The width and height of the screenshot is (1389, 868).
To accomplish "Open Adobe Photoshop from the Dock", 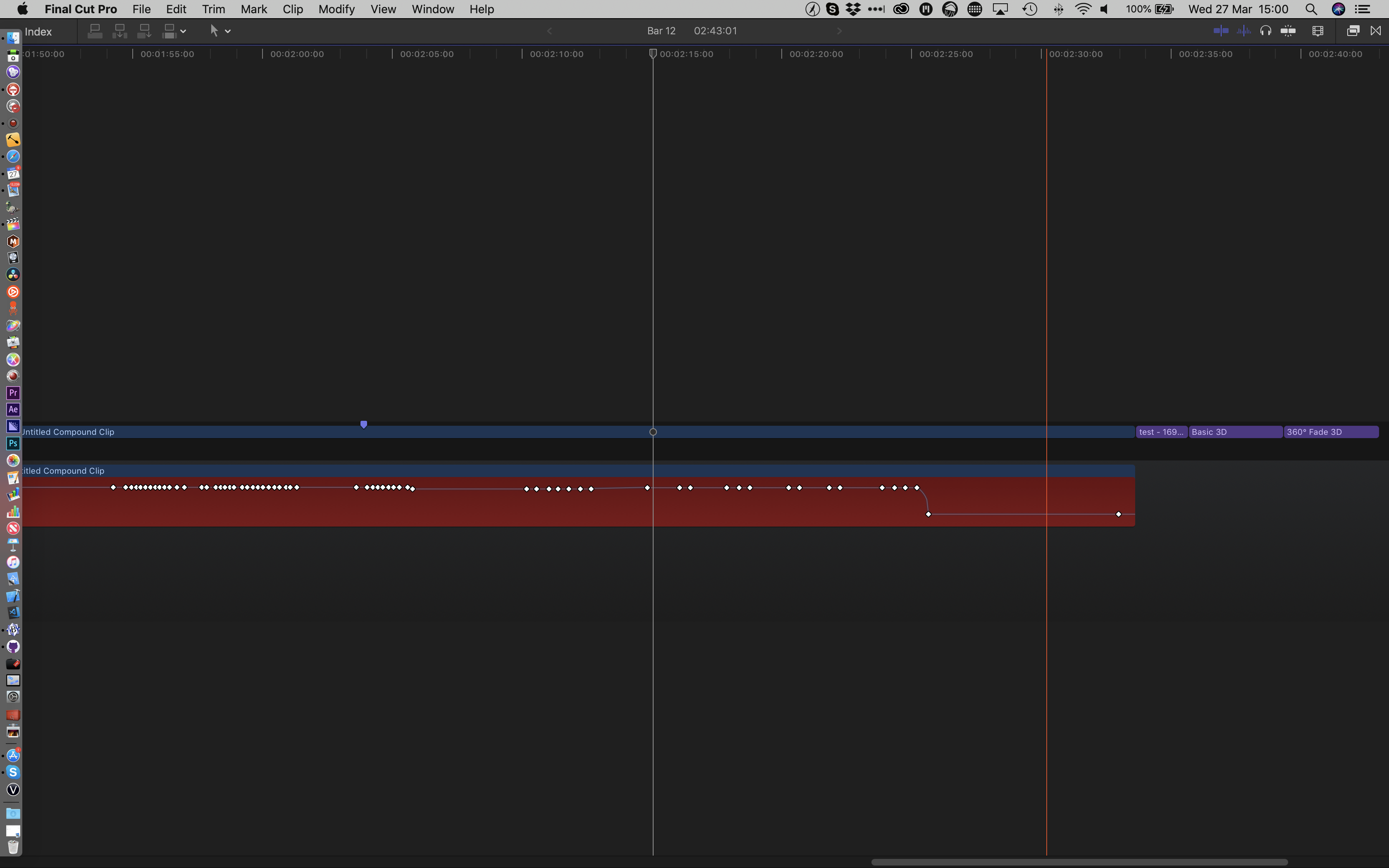I will 13,443.
